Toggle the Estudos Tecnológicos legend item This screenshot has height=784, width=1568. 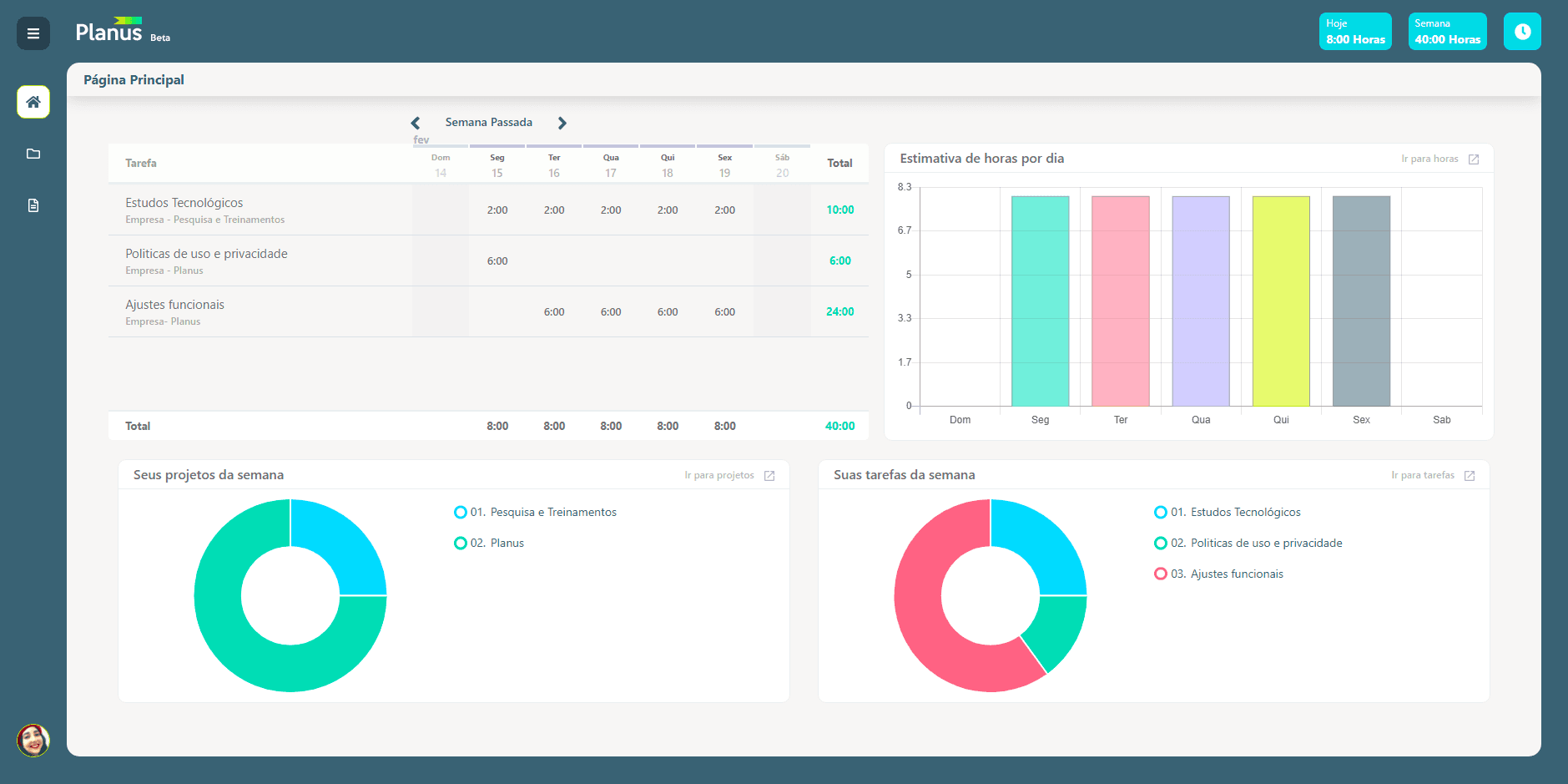(x=1227, y=513)
